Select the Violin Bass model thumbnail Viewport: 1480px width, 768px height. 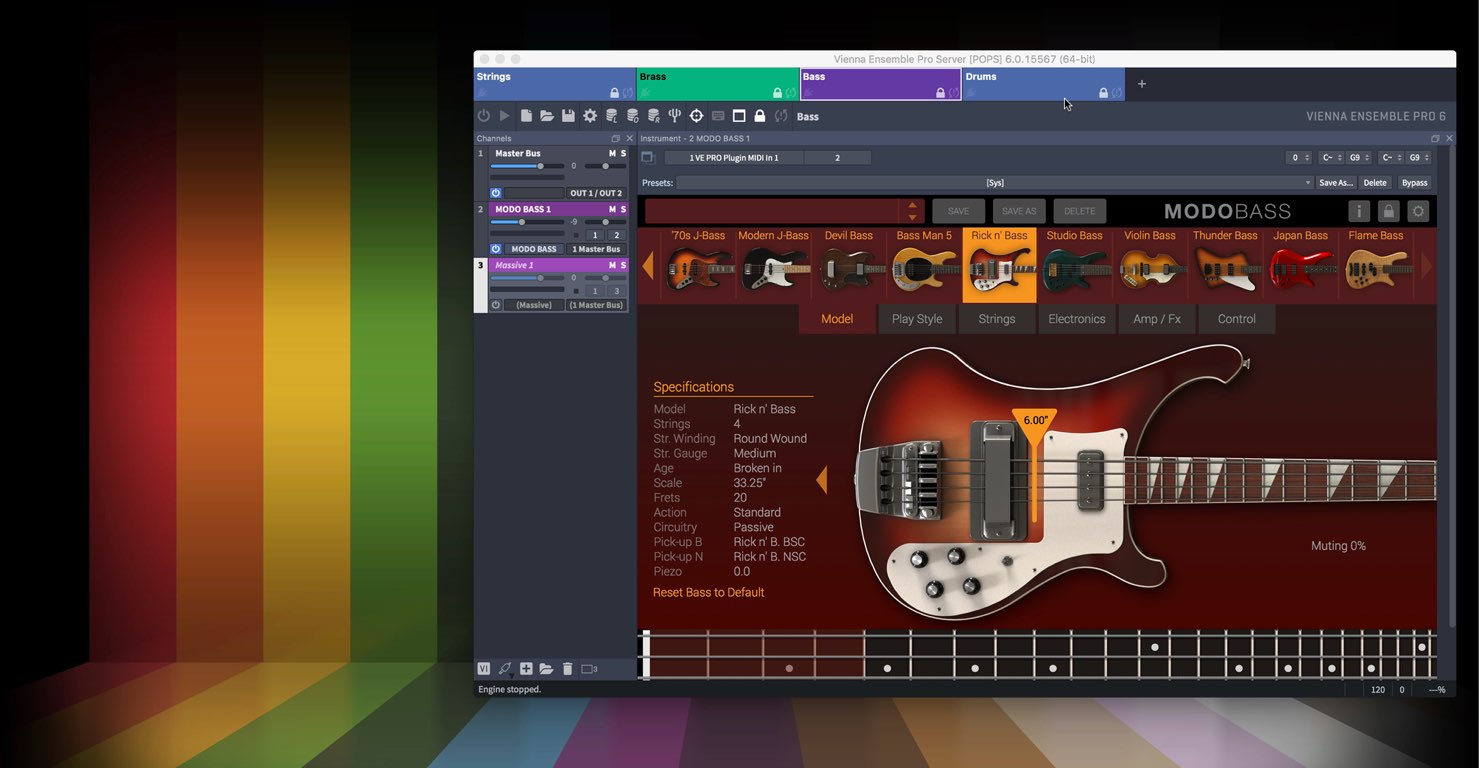pos(1149,265)
